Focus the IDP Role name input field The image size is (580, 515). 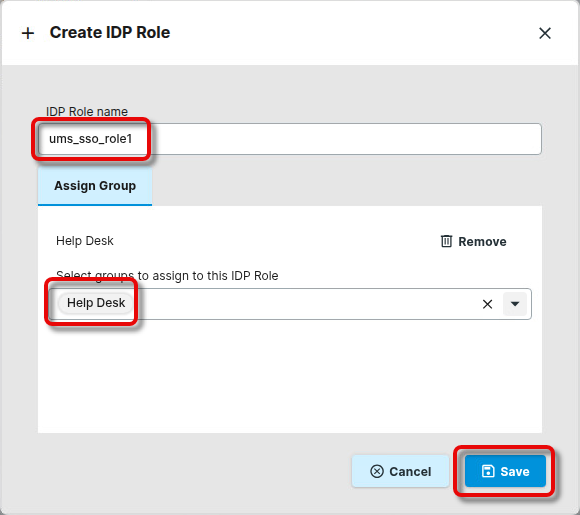290,139
